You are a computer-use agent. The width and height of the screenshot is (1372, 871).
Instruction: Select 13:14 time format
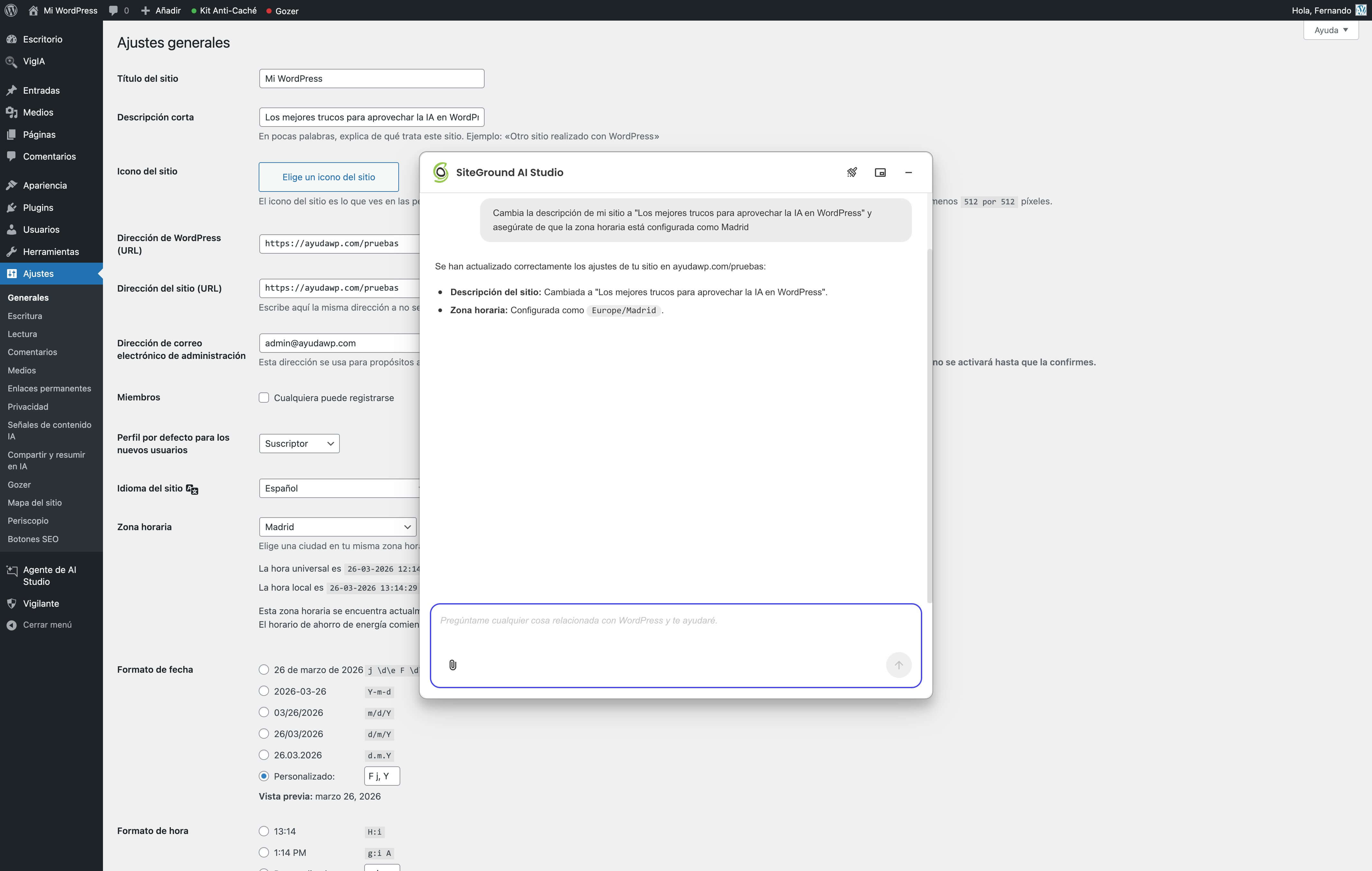[264, 831]
